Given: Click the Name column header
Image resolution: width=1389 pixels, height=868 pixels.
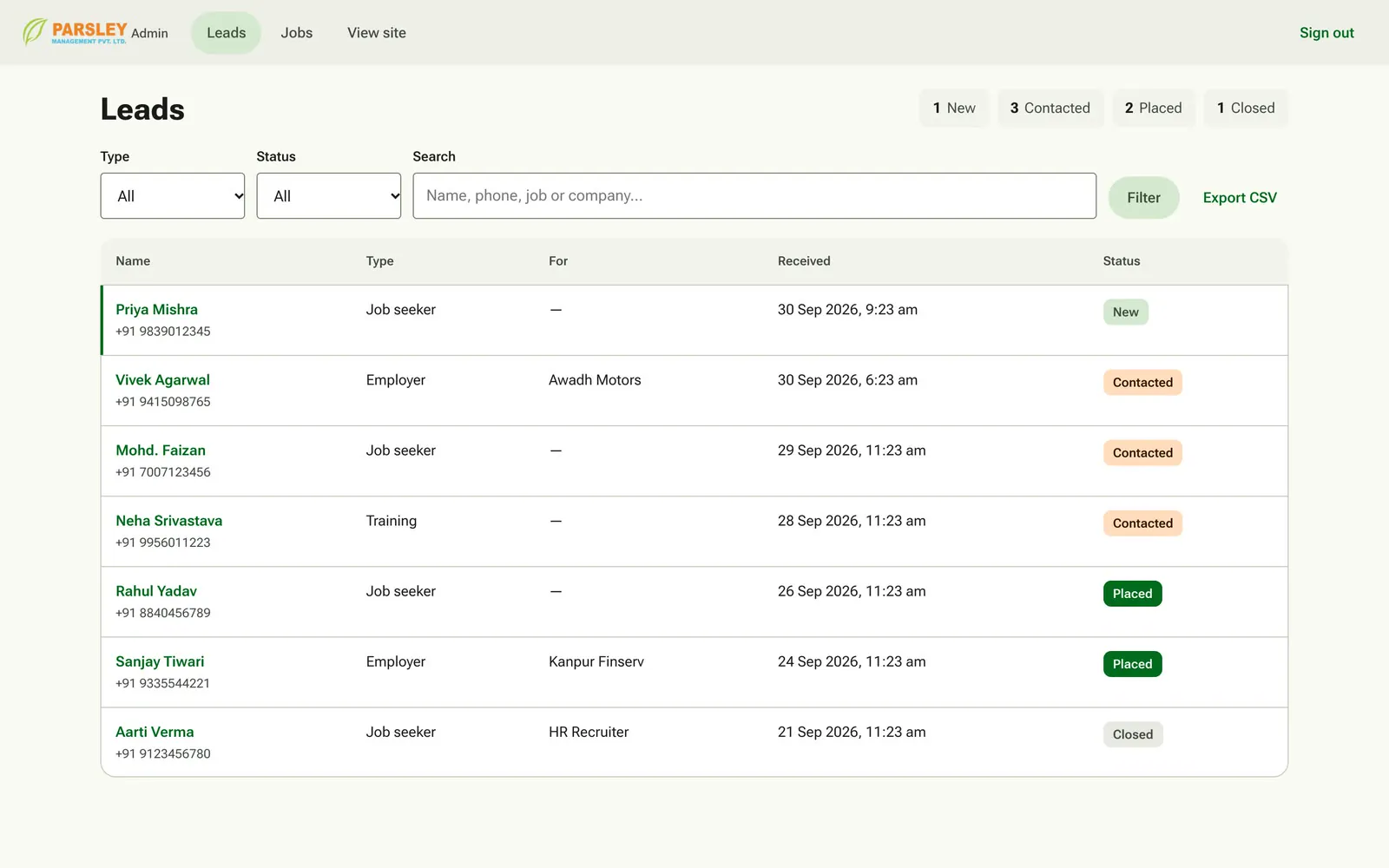Looking at the screenshot, I should click(x=133, y=261).
